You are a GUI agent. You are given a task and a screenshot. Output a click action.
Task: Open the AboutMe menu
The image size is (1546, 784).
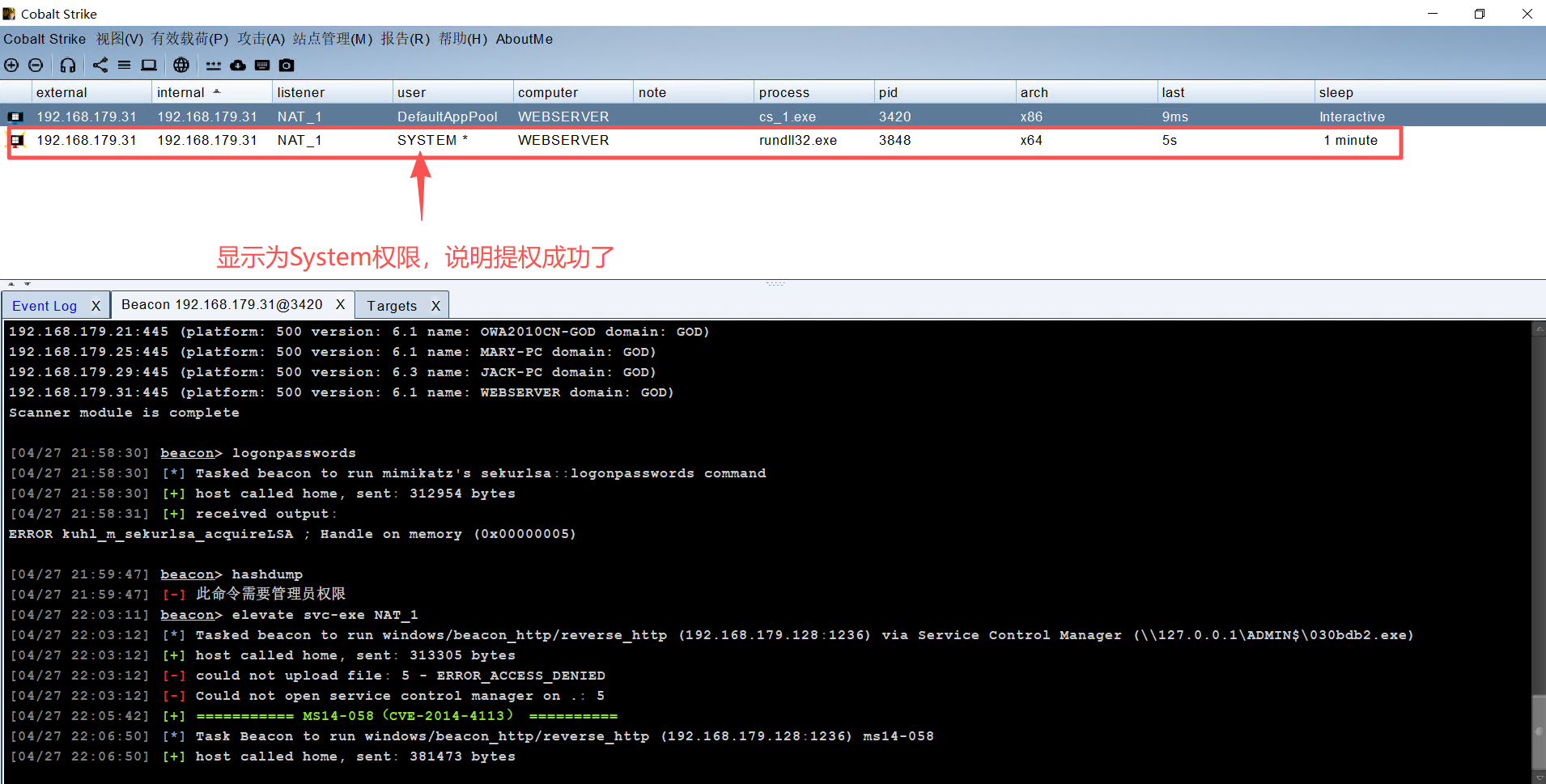(525, 39)
